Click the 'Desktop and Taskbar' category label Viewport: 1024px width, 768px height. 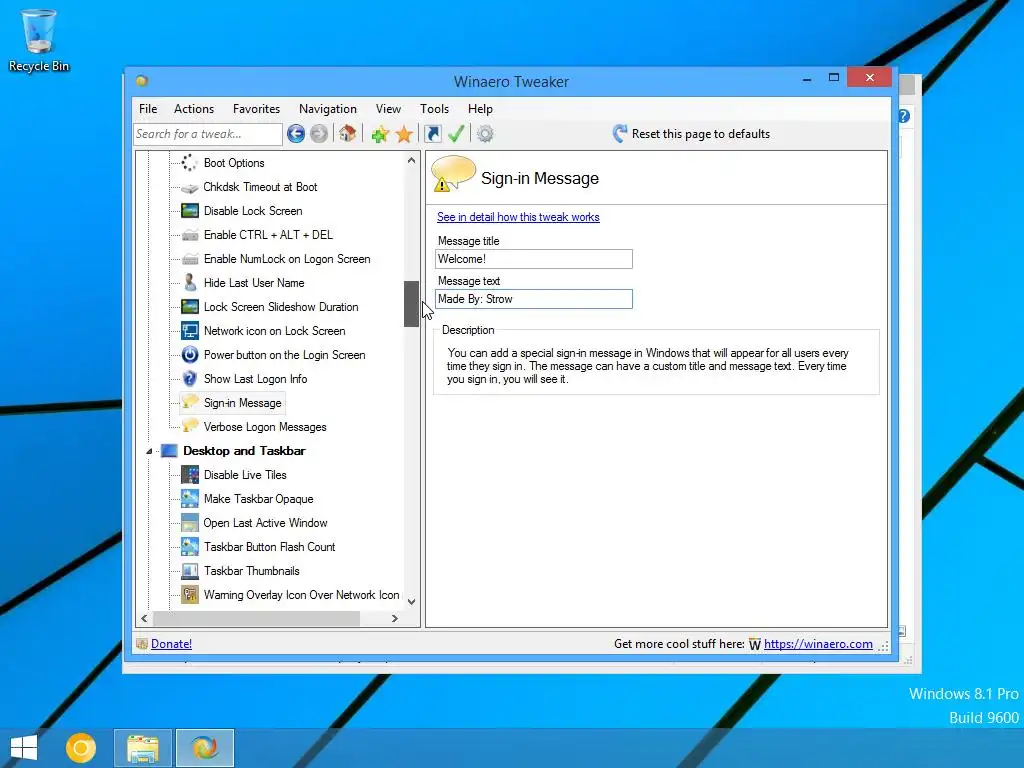[244, 451]
